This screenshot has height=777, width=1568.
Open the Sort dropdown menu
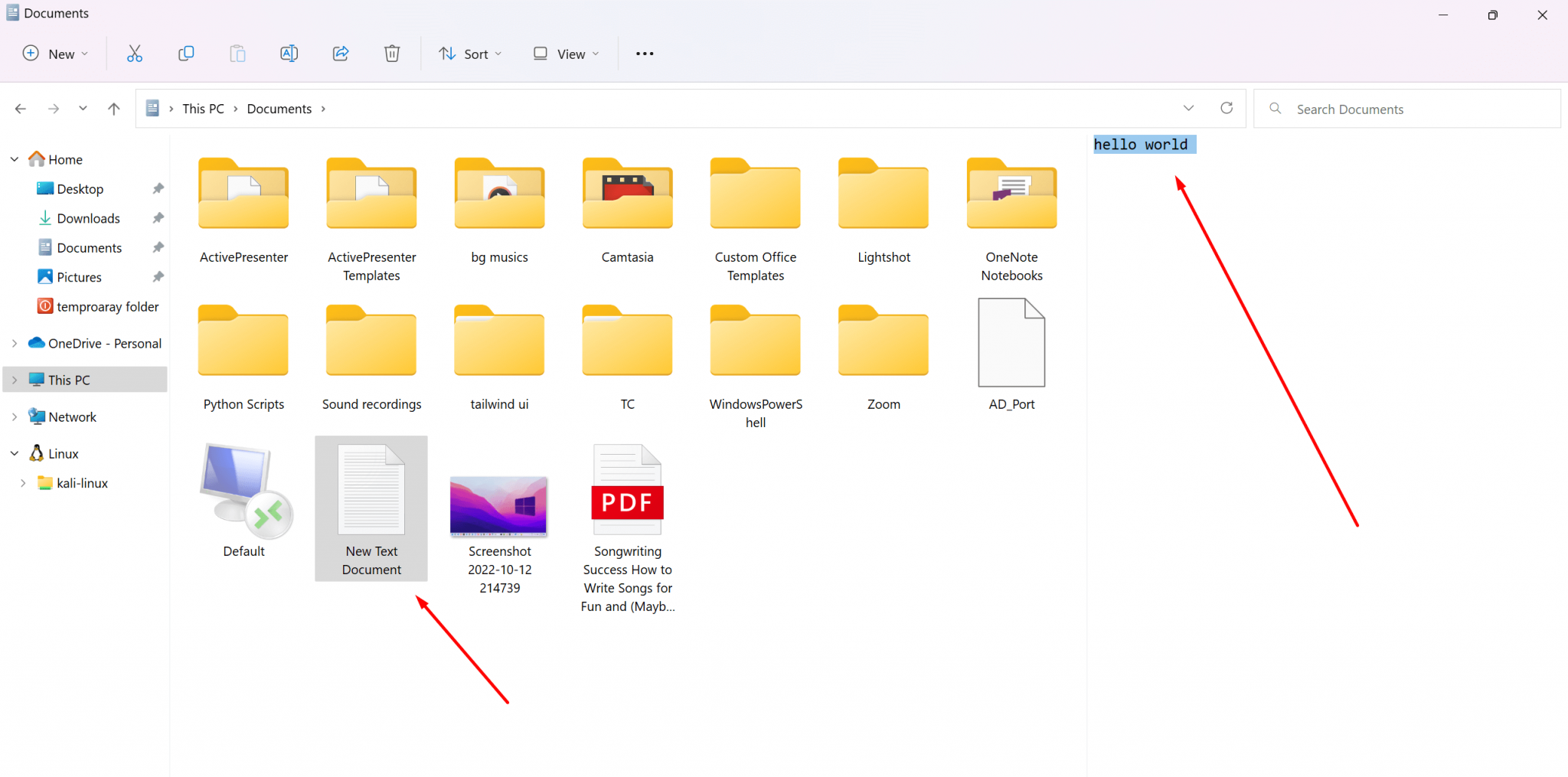coord(470,54)
